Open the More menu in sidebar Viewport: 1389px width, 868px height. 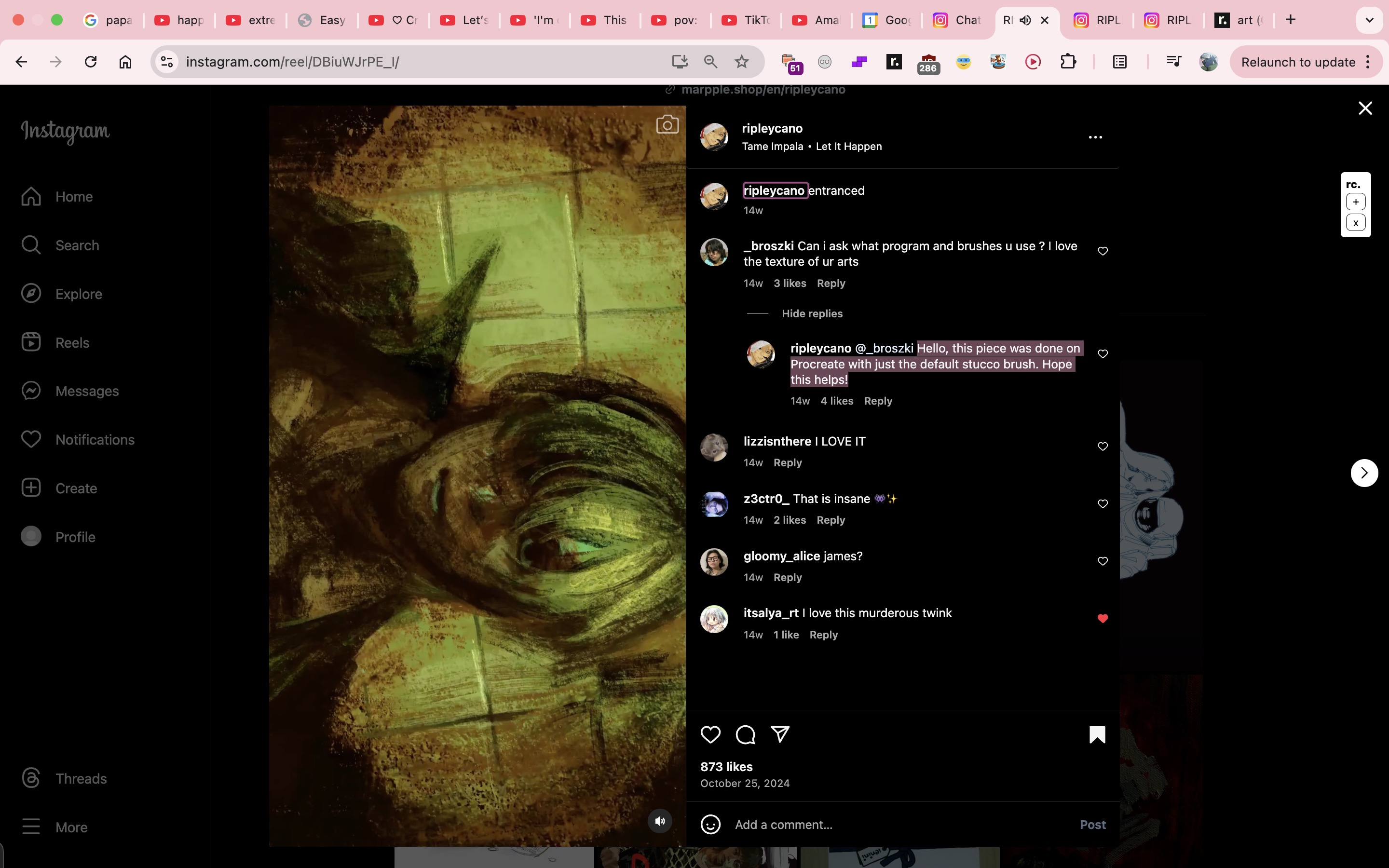(54, 827)
